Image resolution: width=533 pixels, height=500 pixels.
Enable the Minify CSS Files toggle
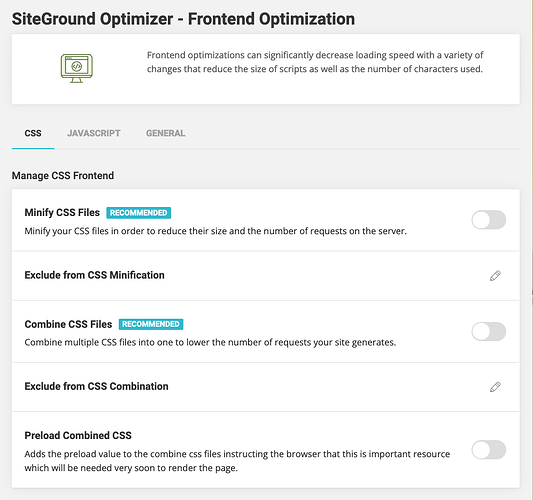point(488,220)
